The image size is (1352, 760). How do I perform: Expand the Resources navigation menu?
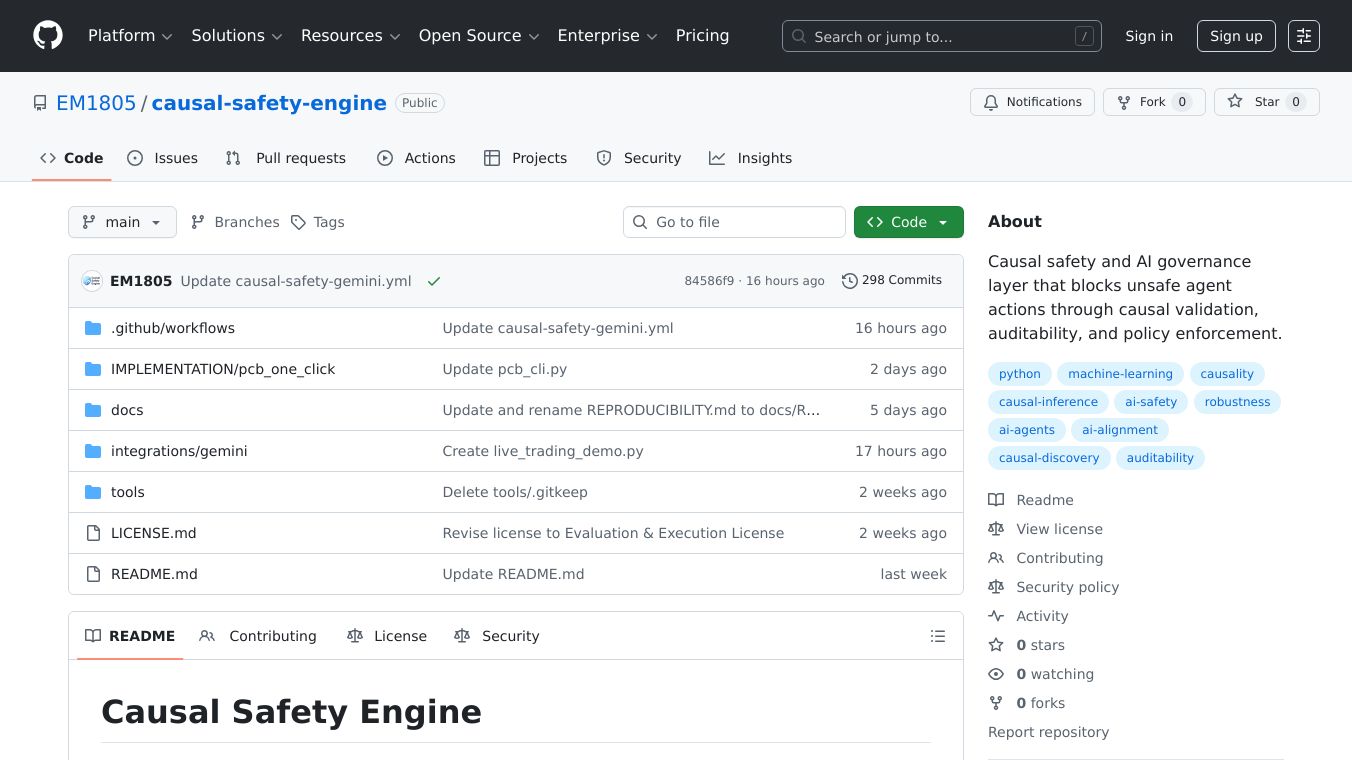[x=349, y=35]
